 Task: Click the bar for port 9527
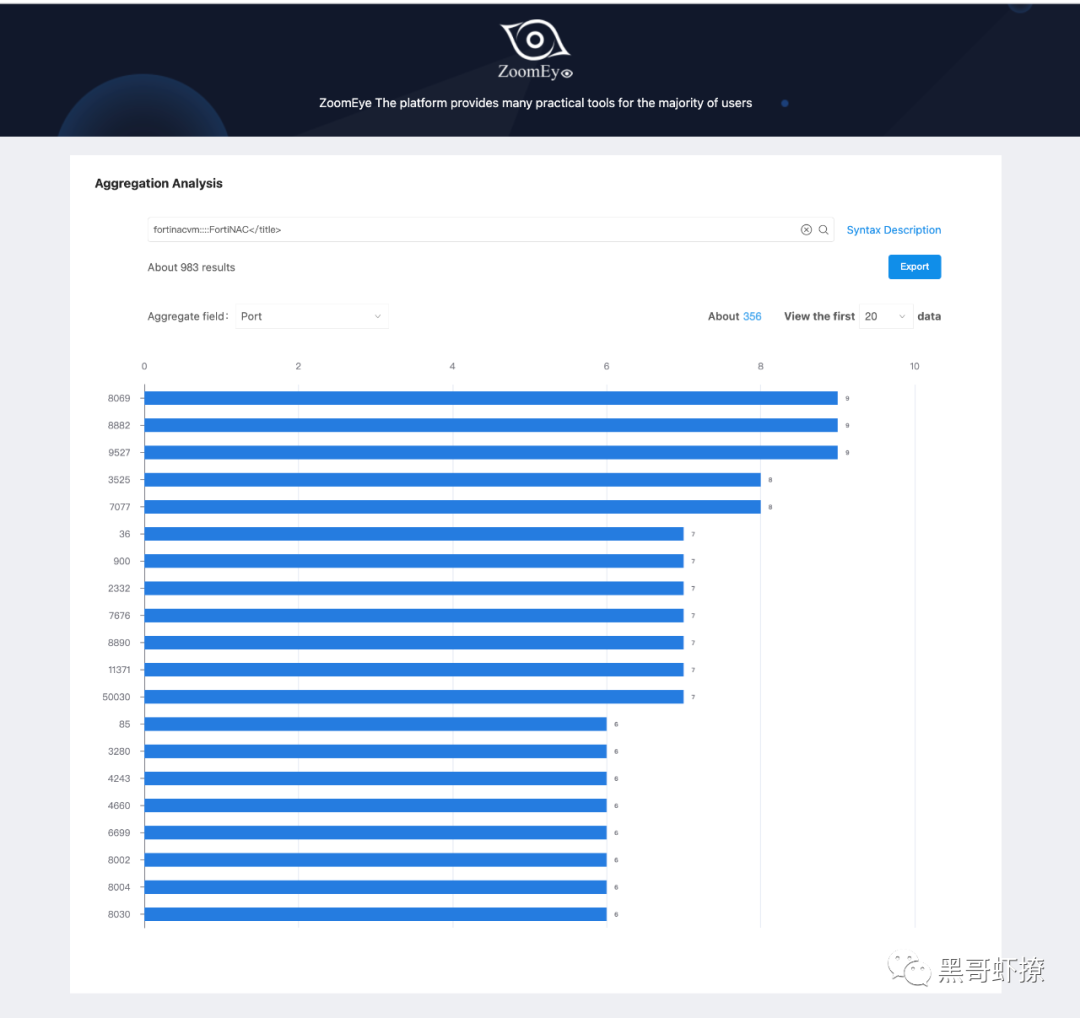(490, 453)
